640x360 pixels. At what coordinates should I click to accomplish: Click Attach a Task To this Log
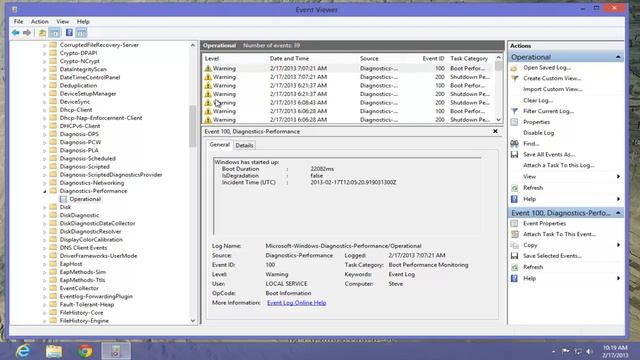(x=558, y=166)
